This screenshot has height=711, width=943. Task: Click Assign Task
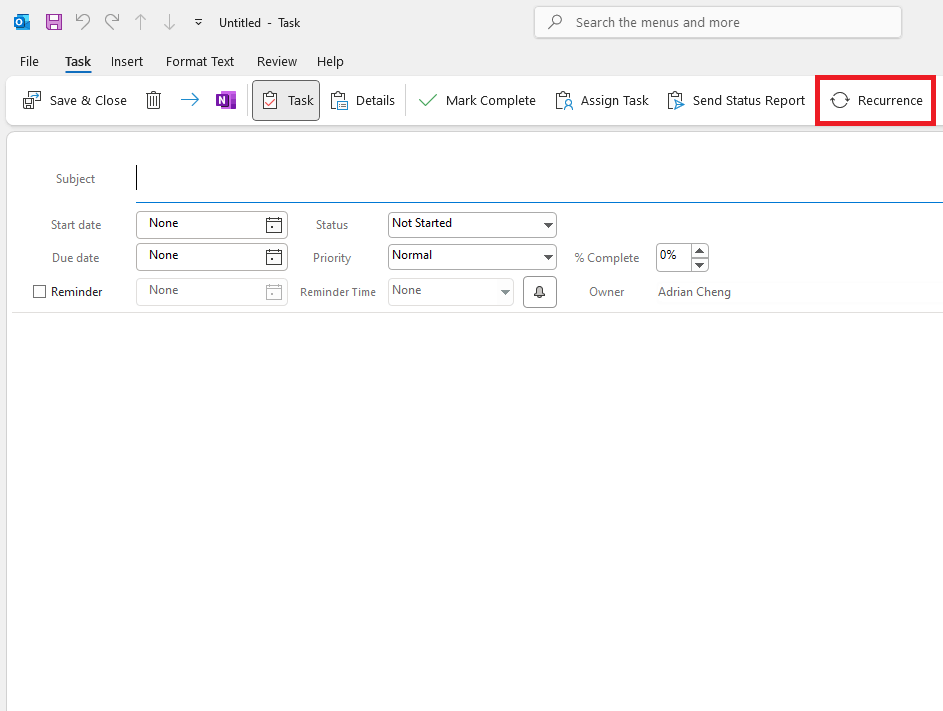coord(601,100)
